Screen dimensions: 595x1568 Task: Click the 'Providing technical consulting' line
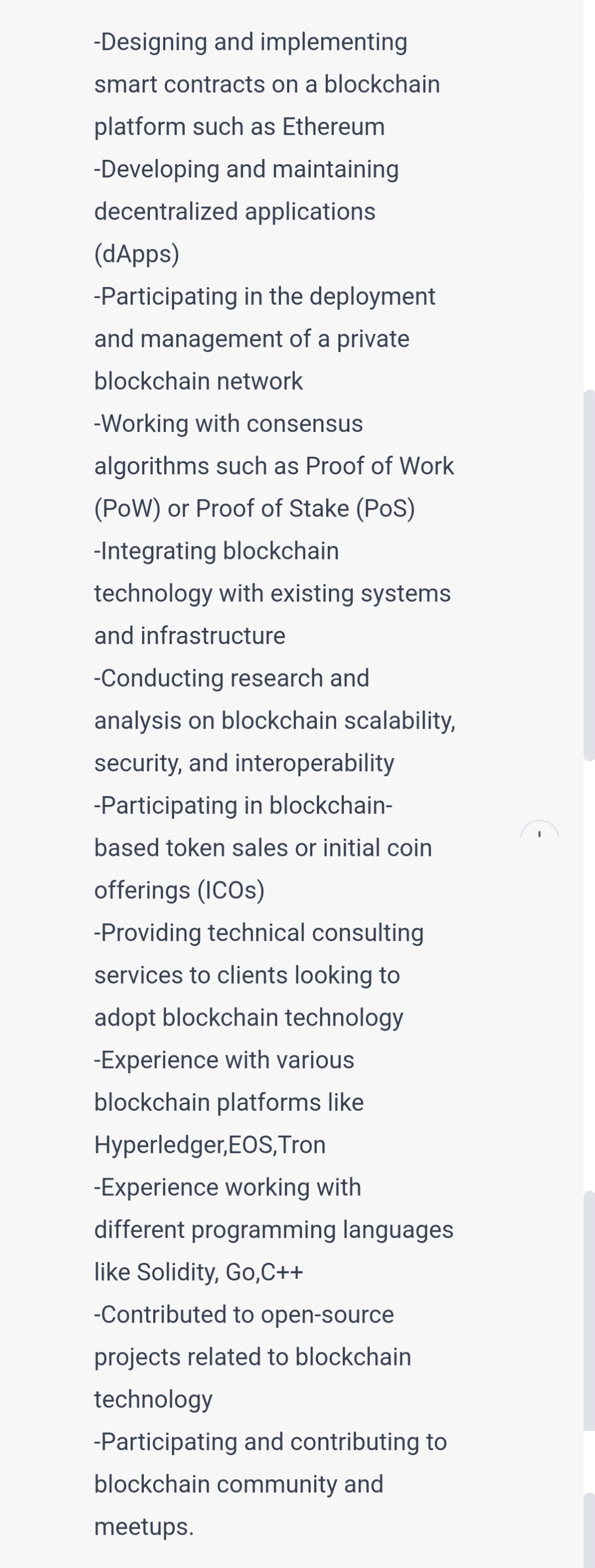[x=259, y=933]
